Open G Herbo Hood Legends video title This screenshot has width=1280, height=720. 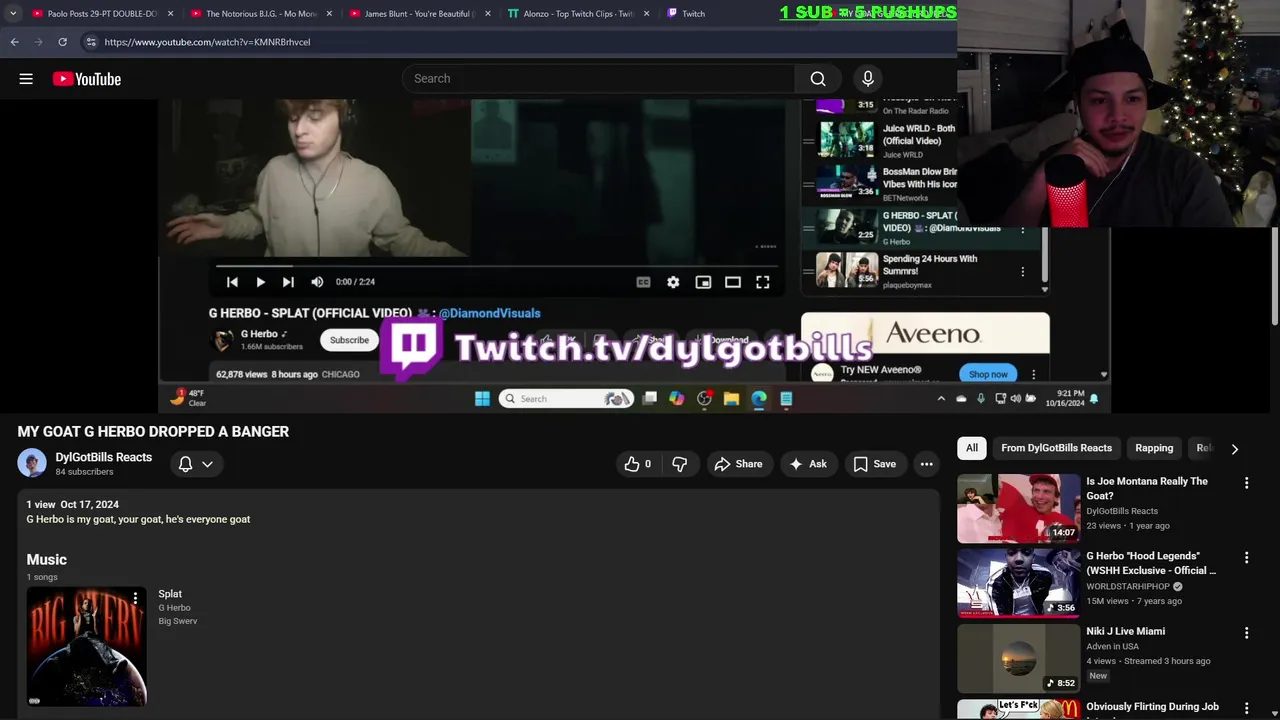click(1151, 563)
